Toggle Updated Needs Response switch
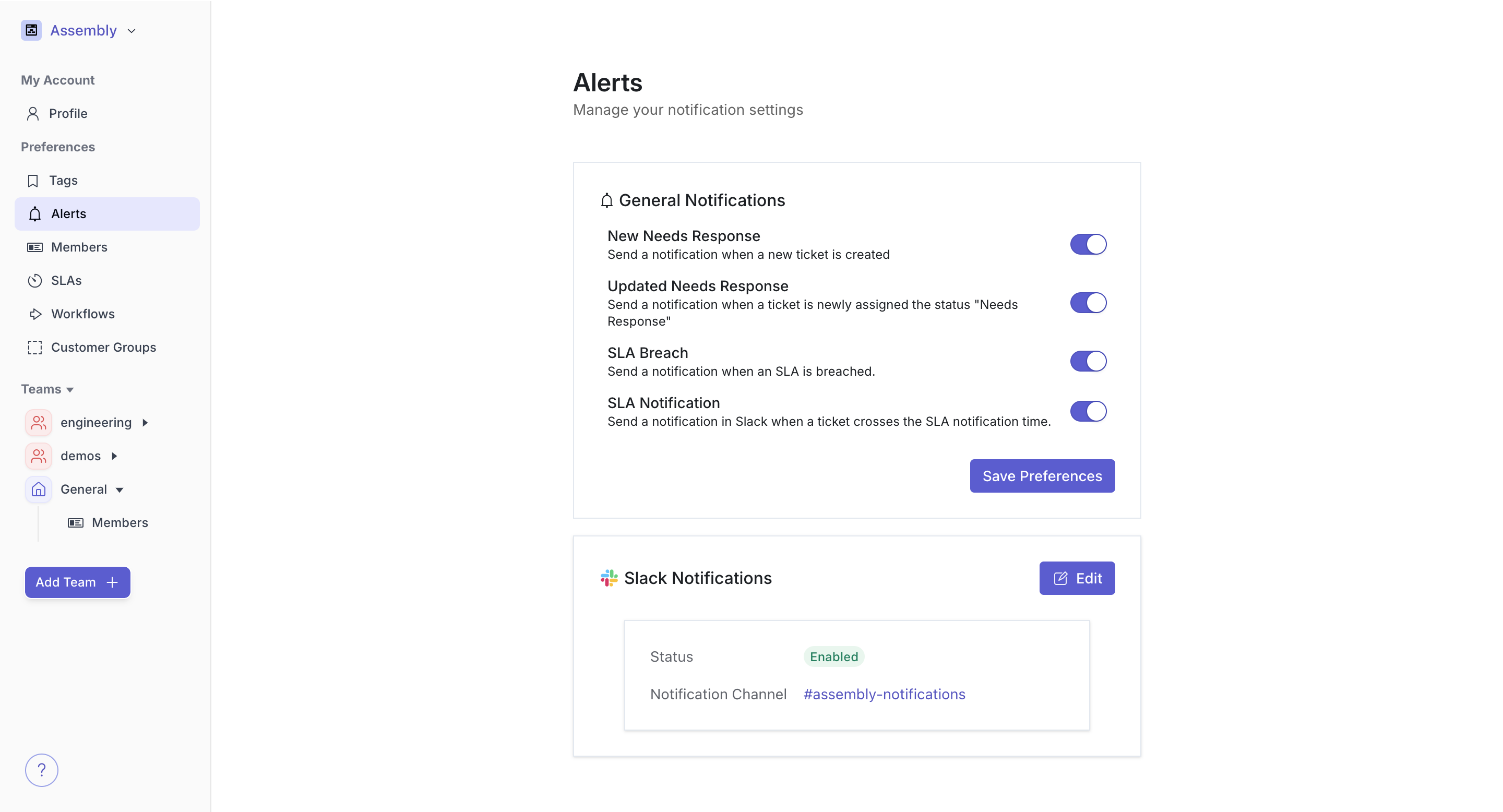 pos(1088,303)
